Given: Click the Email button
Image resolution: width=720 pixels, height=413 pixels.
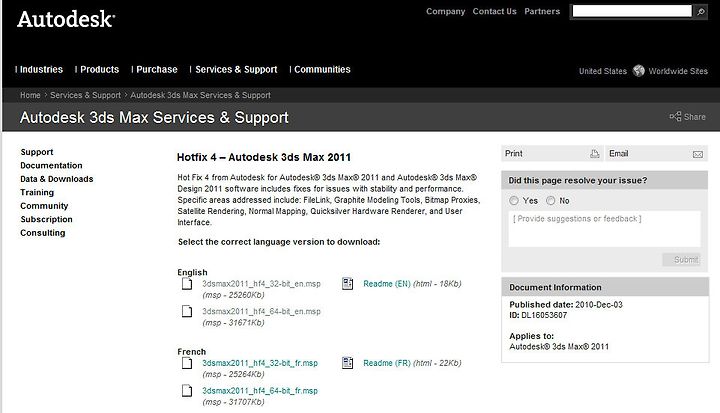Looking at the screenshot, I should 657,153.
